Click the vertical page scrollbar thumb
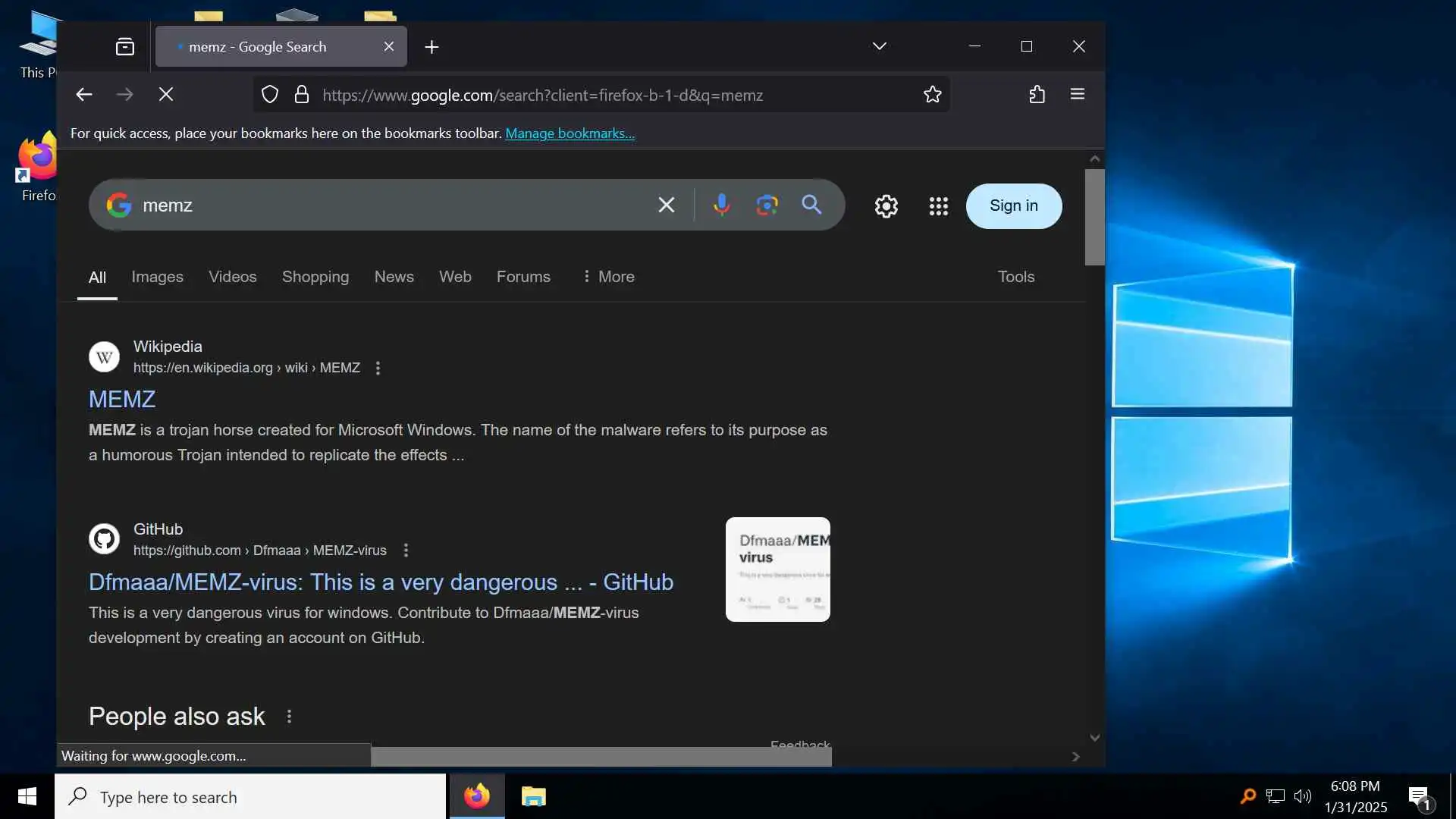1456x819 pixels. click(1094, 217)
